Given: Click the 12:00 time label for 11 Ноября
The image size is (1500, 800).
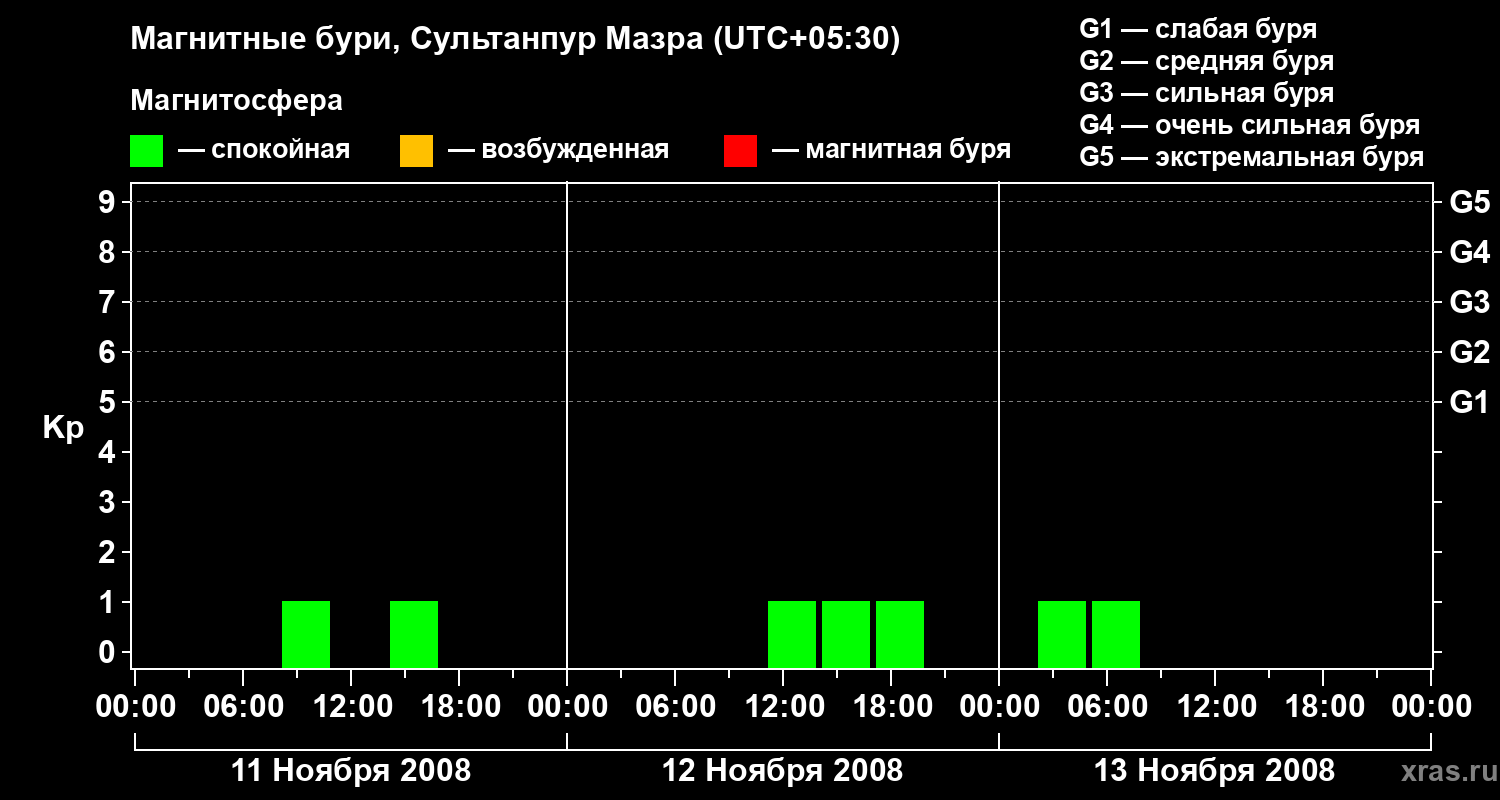Looking at the screenshot, I should (x=351, y=707).
